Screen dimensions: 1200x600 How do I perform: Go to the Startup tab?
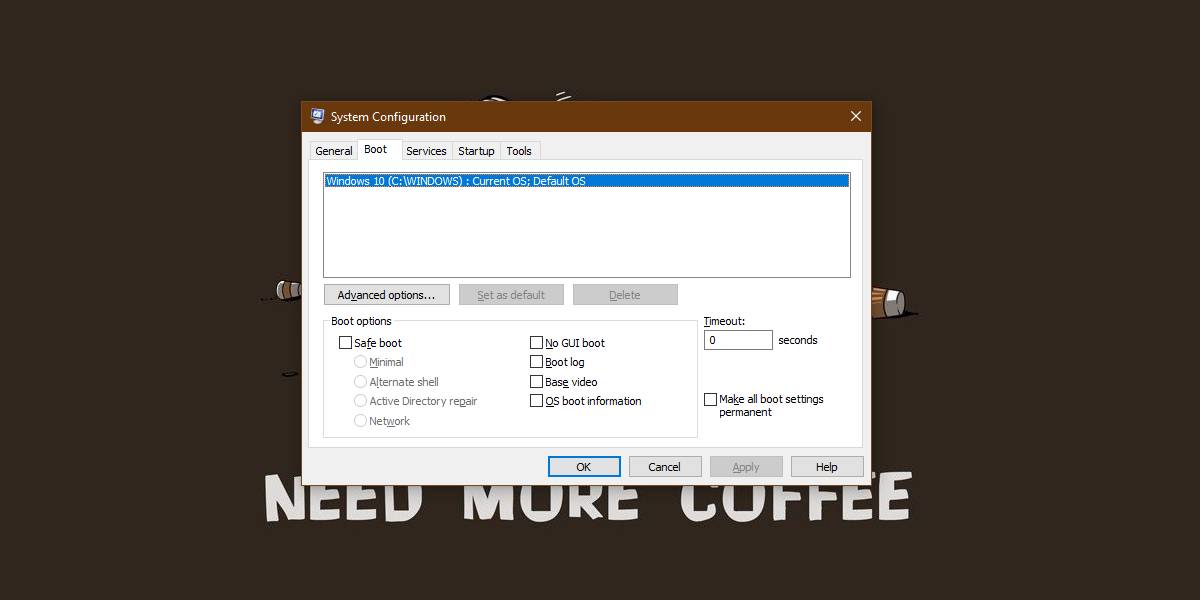click(x=476, y=151)
